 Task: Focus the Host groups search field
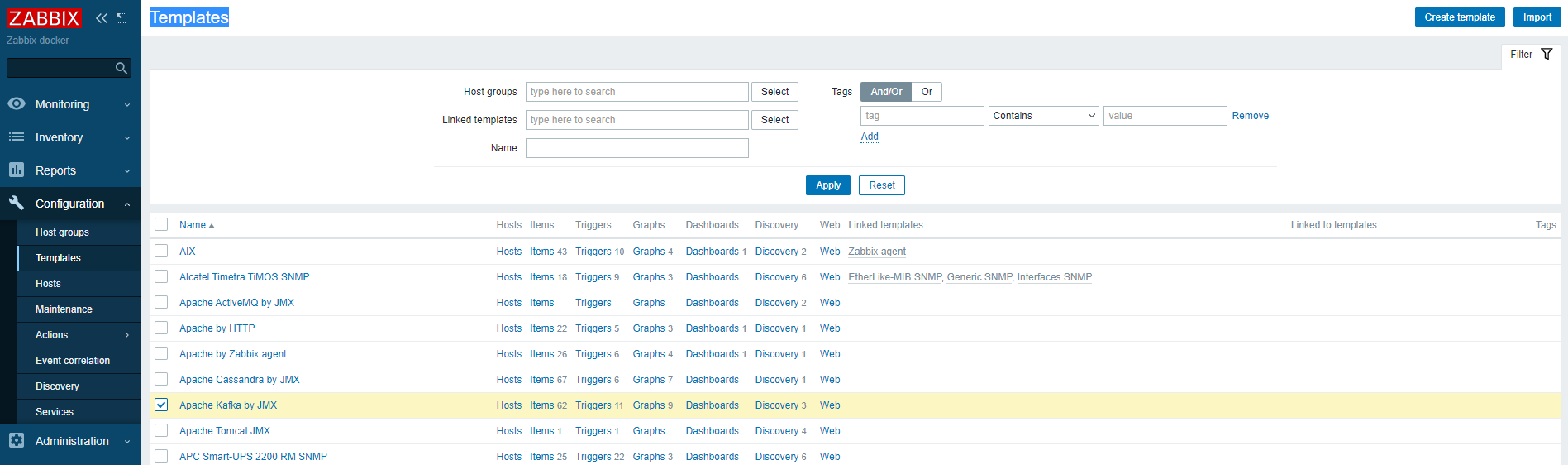[637, 92]
